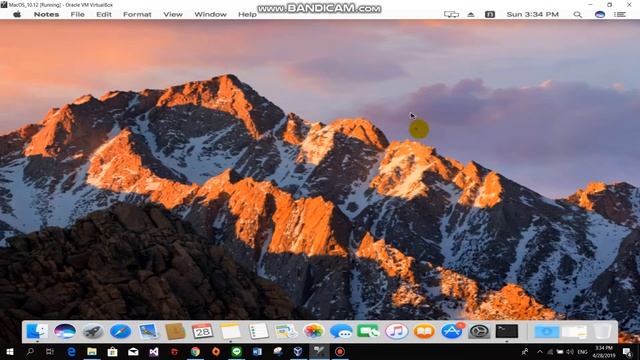640x360 pixels.
Task: Open Launchpad rocket icon in Dock
Action: coord(93,331)
